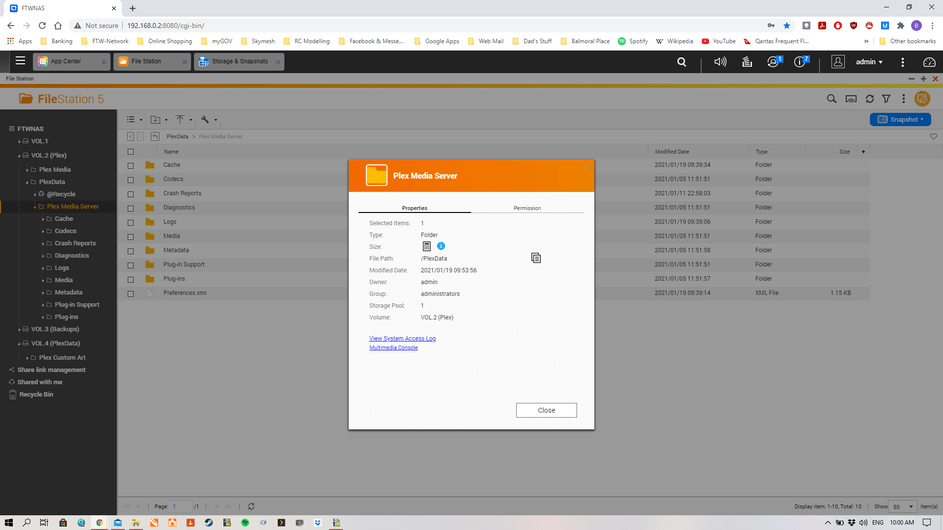Viewport: 943px width, 530px height.
Task: Refresh File Station using refresh icon
Action: 870,99
